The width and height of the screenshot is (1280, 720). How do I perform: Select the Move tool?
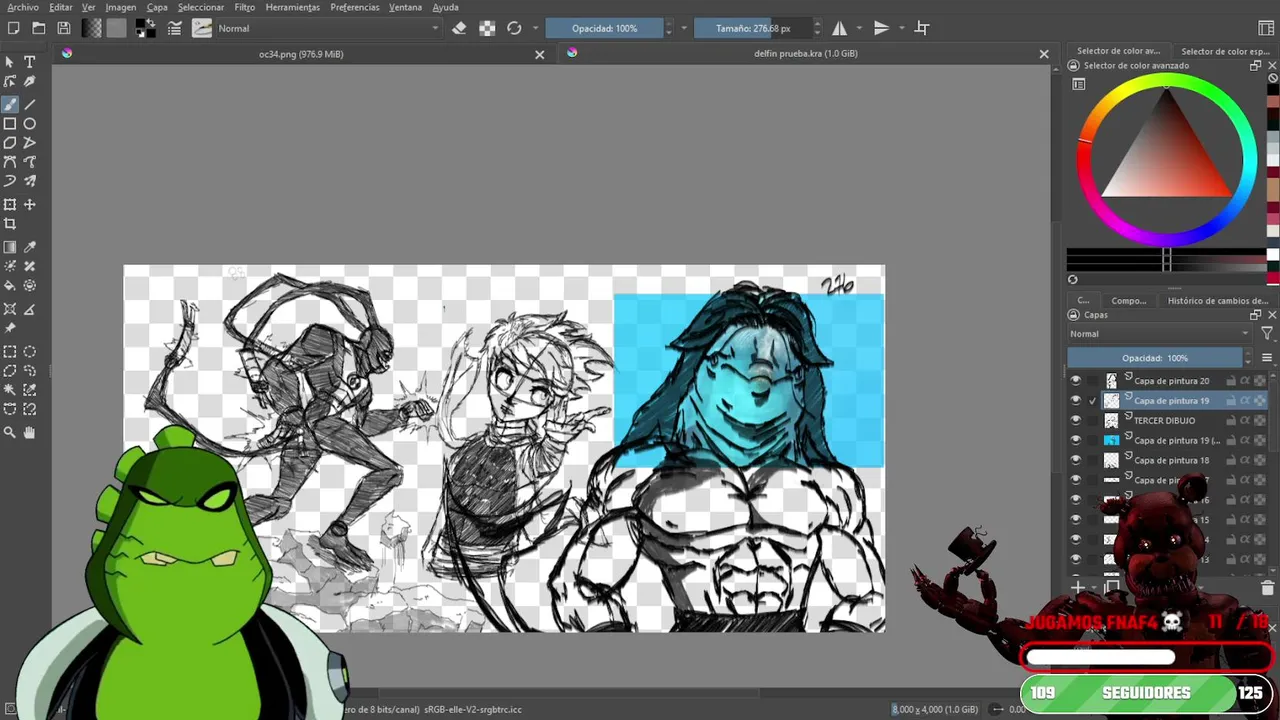(29, 204)
